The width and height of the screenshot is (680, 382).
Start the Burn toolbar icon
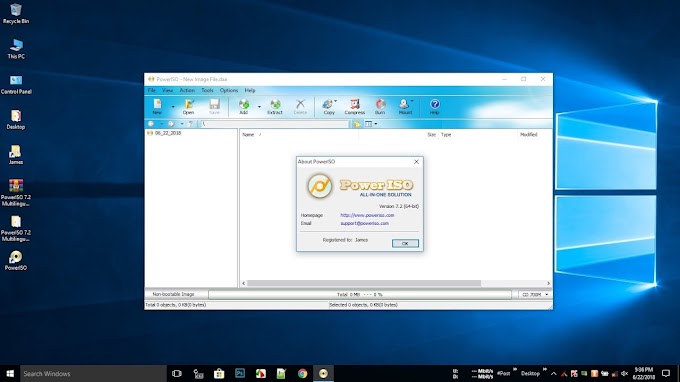point(380,106)
